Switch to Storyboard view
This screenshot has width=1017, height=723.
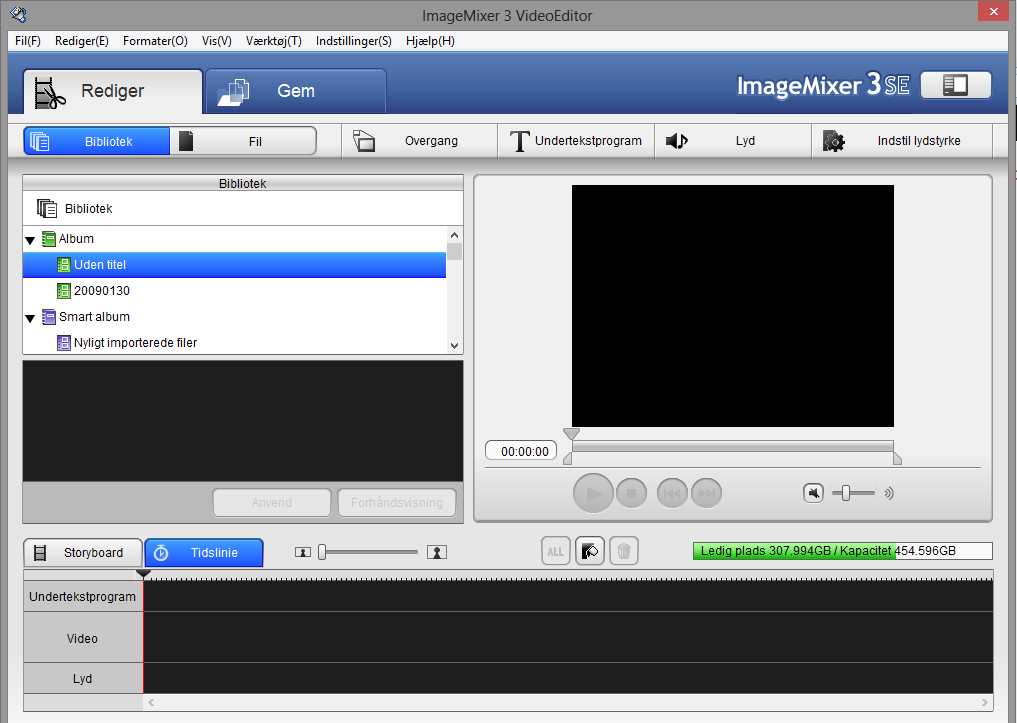point(83,552)
